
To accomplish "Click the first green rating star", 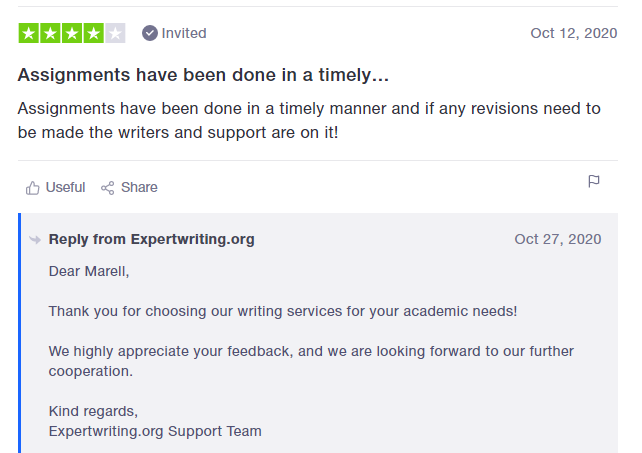I will pos(29,33).
